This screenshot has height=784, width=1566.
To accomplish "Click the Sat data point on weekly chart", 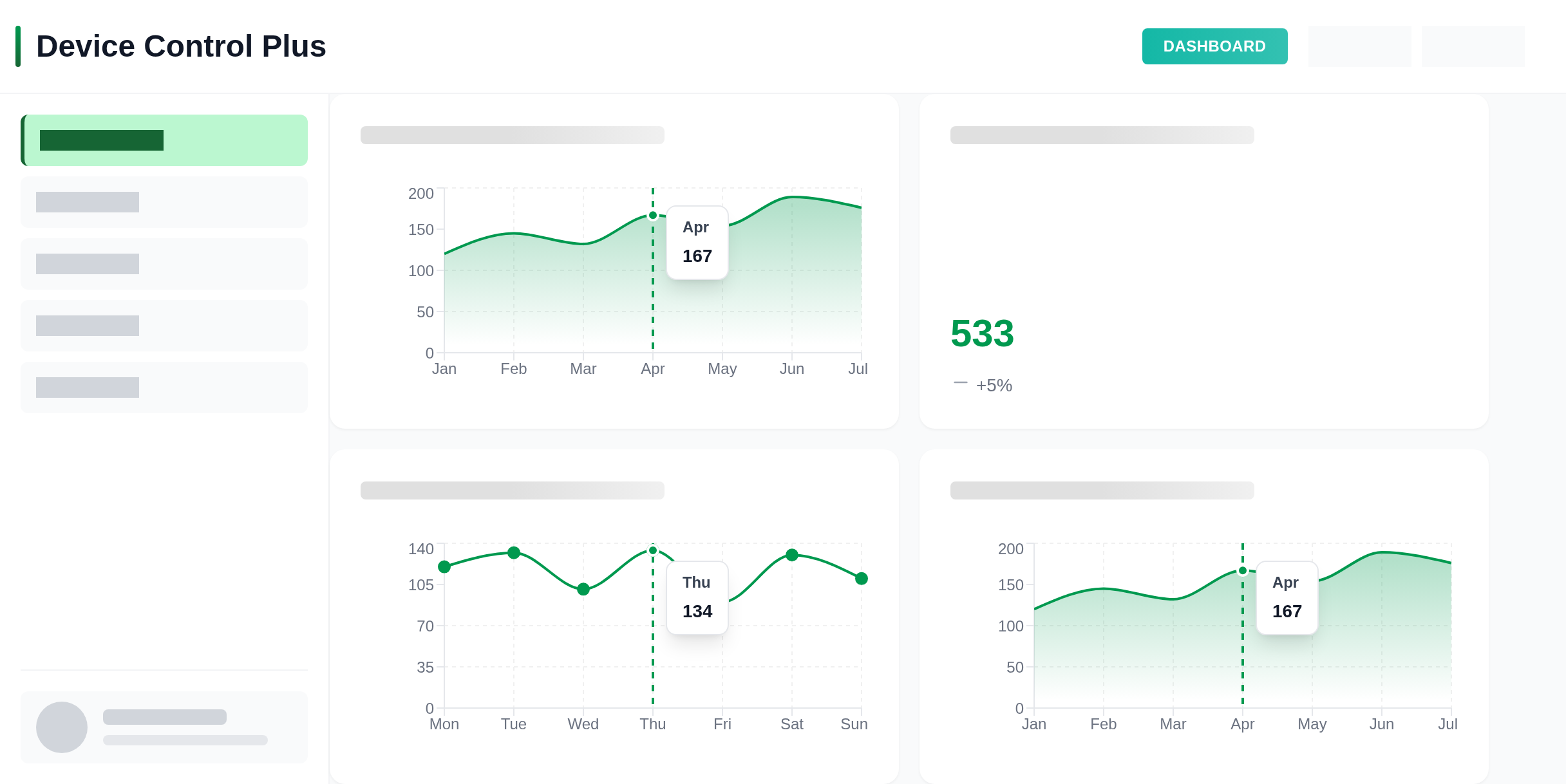I will [x=792, y=555].
